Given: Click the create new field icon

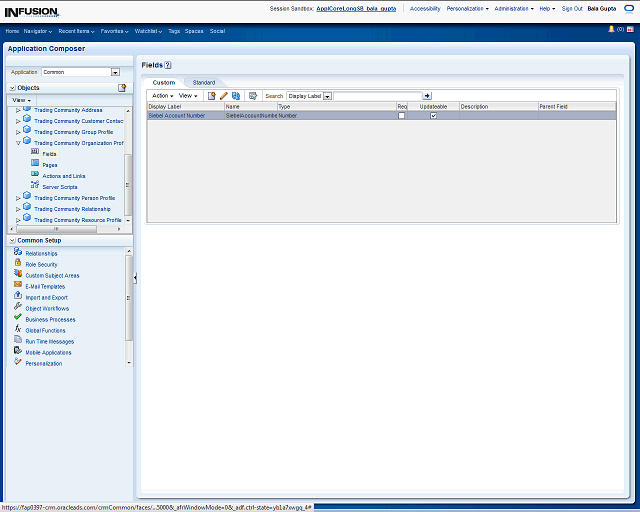Looking at the screenshot, I should coord(211,96).
